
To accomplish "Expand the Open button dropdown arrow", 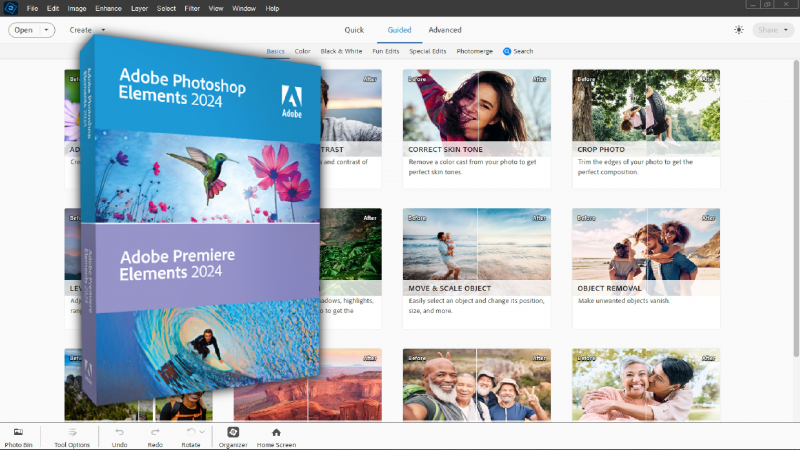I will (47, 30).
